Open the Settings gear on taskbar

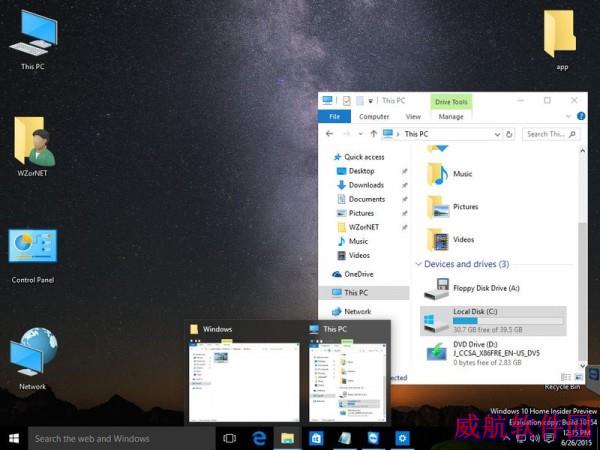pyautogui.click(x=402, y=438)
